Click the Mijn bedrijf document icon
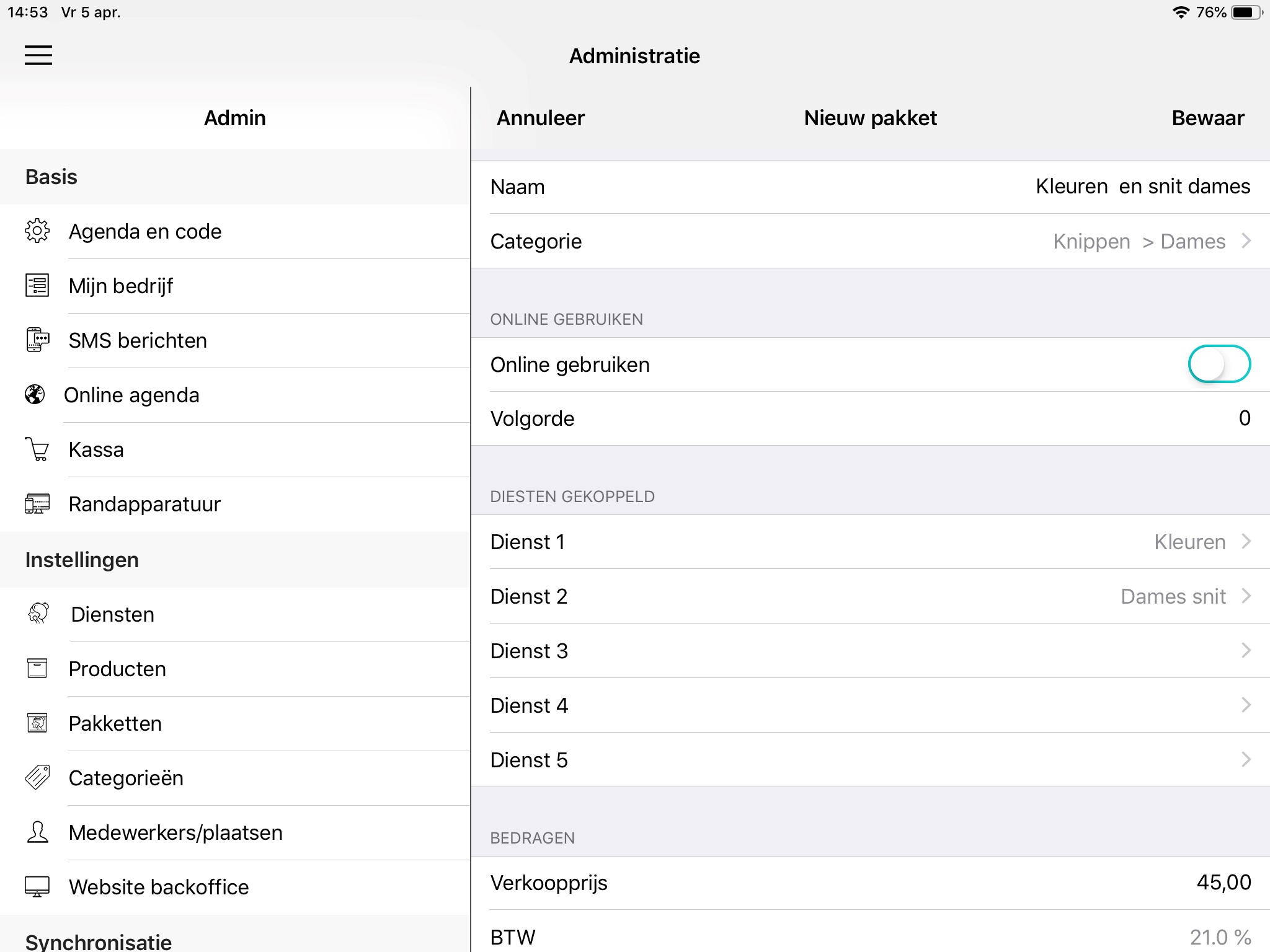Image resolution: width=1270 pixels, height=952 pixels. pos(37,286)
